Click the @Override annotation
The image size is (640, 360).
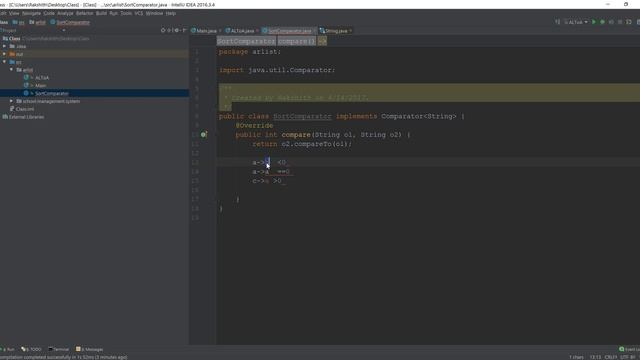click(254, 126)
